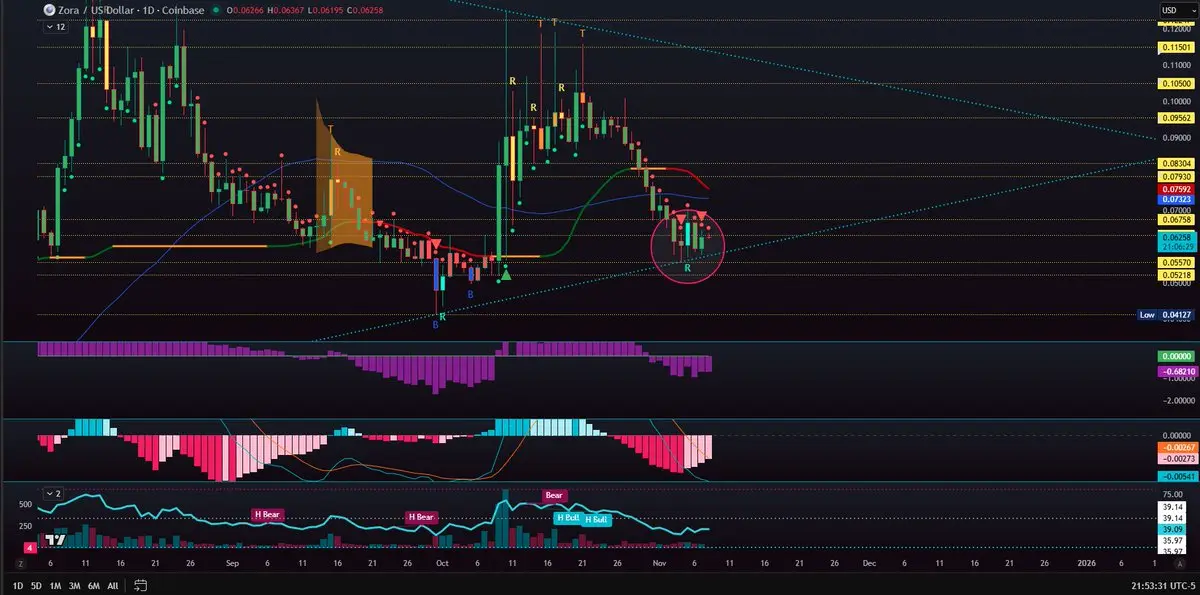Click the green 0.00000 histogram value label
This screenshot has width=1200, height=595.
click(x=1175, y=356)
